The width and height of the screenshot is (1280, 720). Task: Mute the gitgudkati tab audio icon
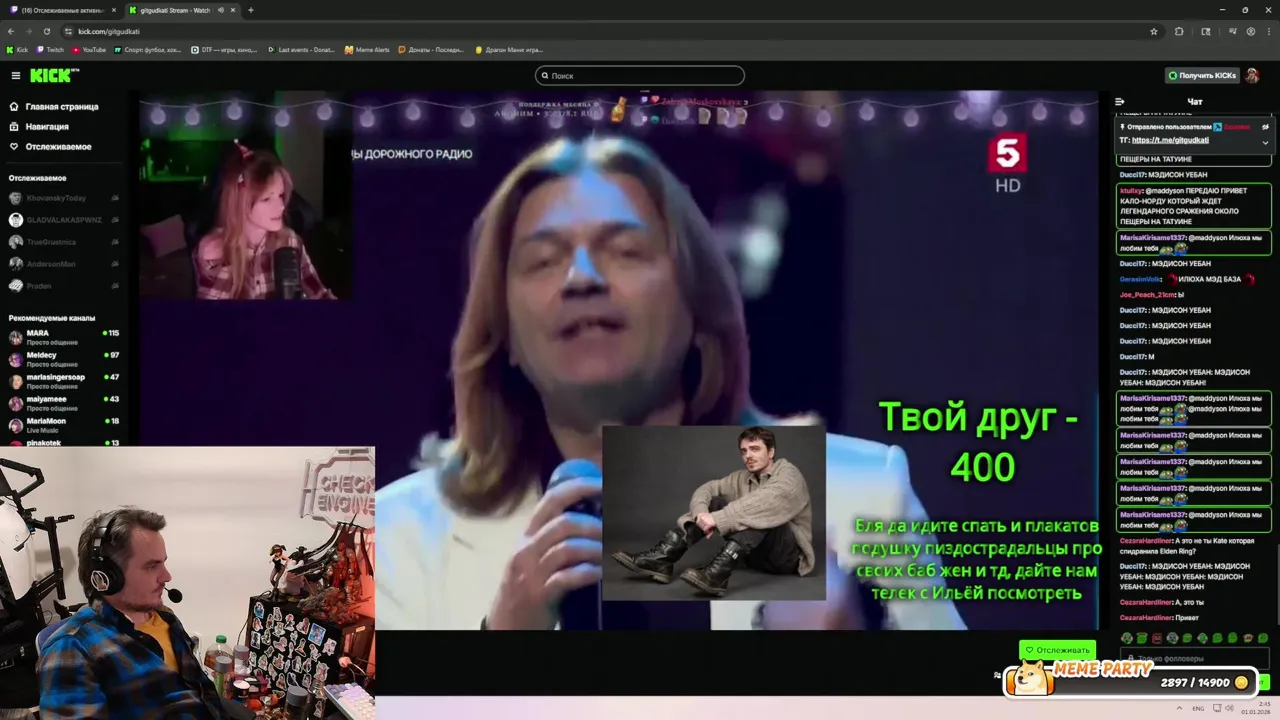pos(219,10)
